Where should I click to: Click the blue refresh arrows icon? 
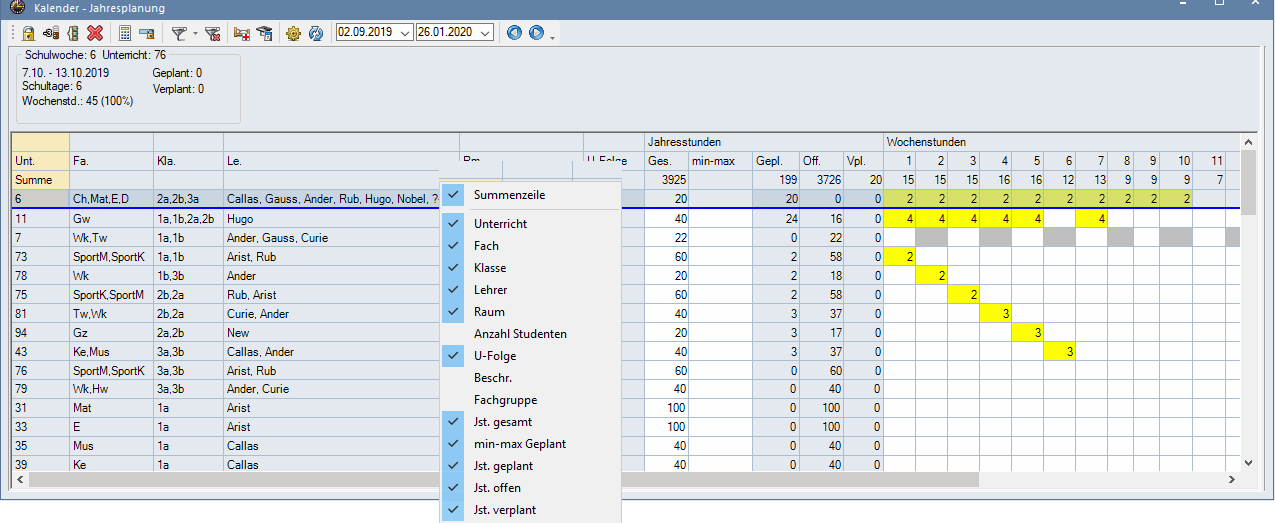pyautogui.click(x=316, y=33)
